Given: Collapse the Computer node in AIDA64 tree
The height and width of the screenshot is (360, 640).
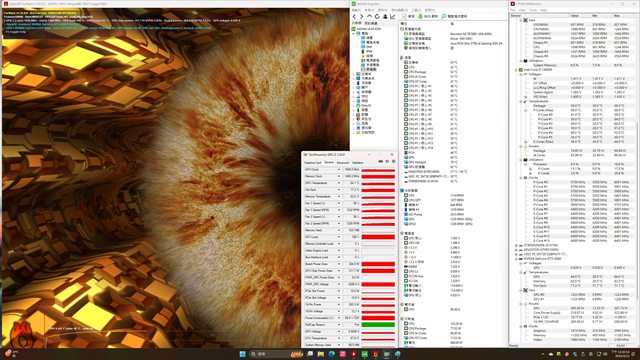Looking at the screenshot, I should point(353,33).
